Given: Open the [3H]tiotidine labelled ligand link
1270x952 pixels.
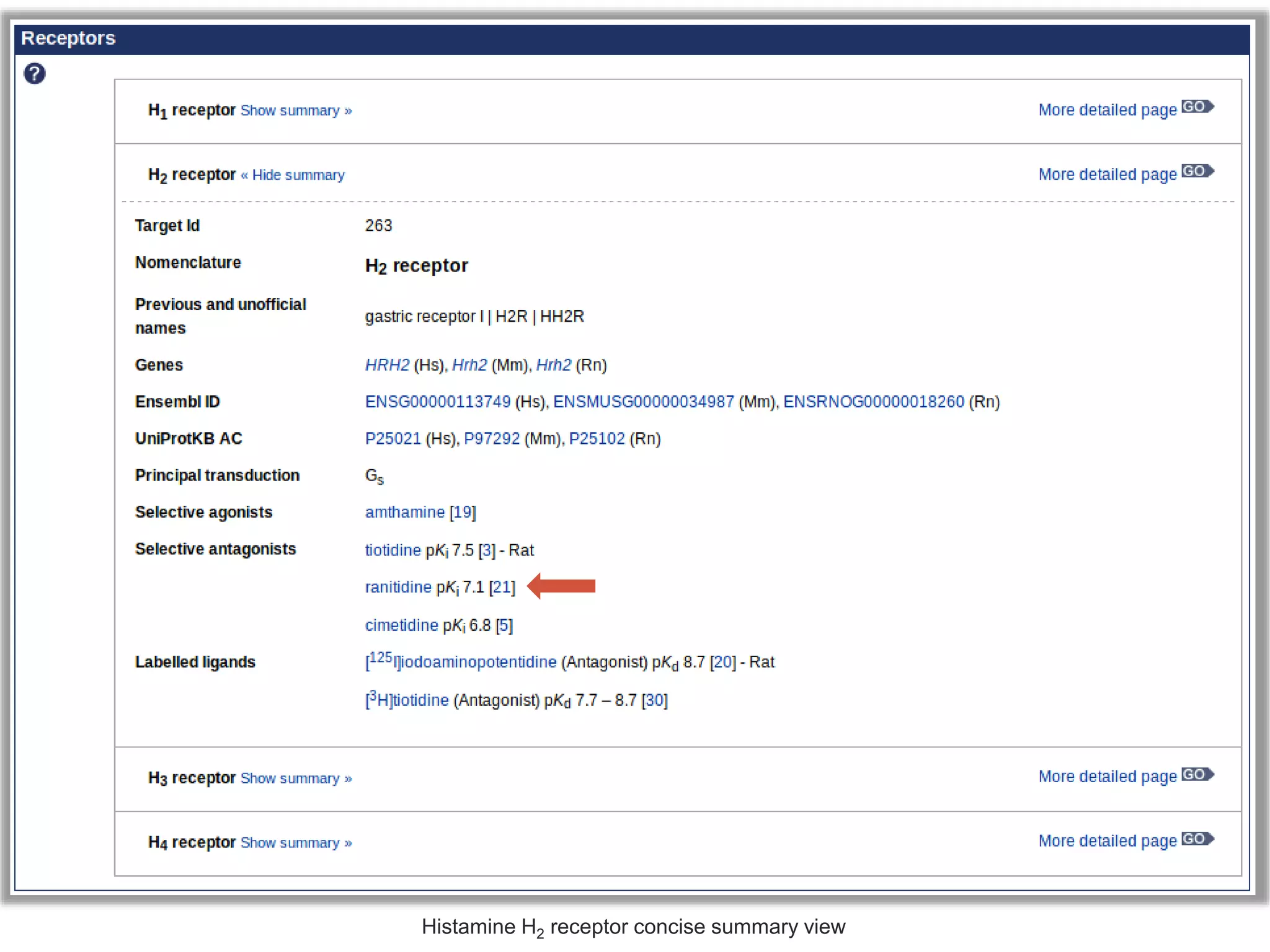Looking at the screenshot, I should (x=407, y=699).
